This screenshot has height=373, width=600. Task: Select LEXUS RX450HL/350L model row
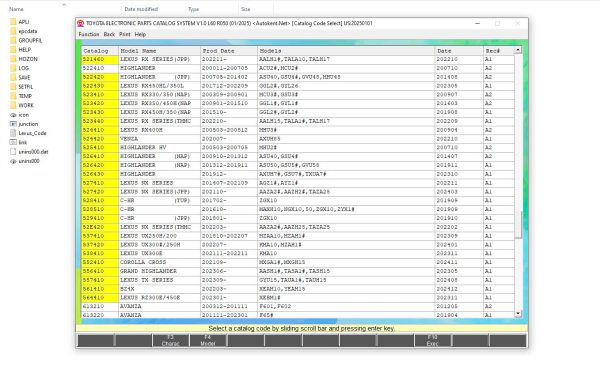coord(298,86)
